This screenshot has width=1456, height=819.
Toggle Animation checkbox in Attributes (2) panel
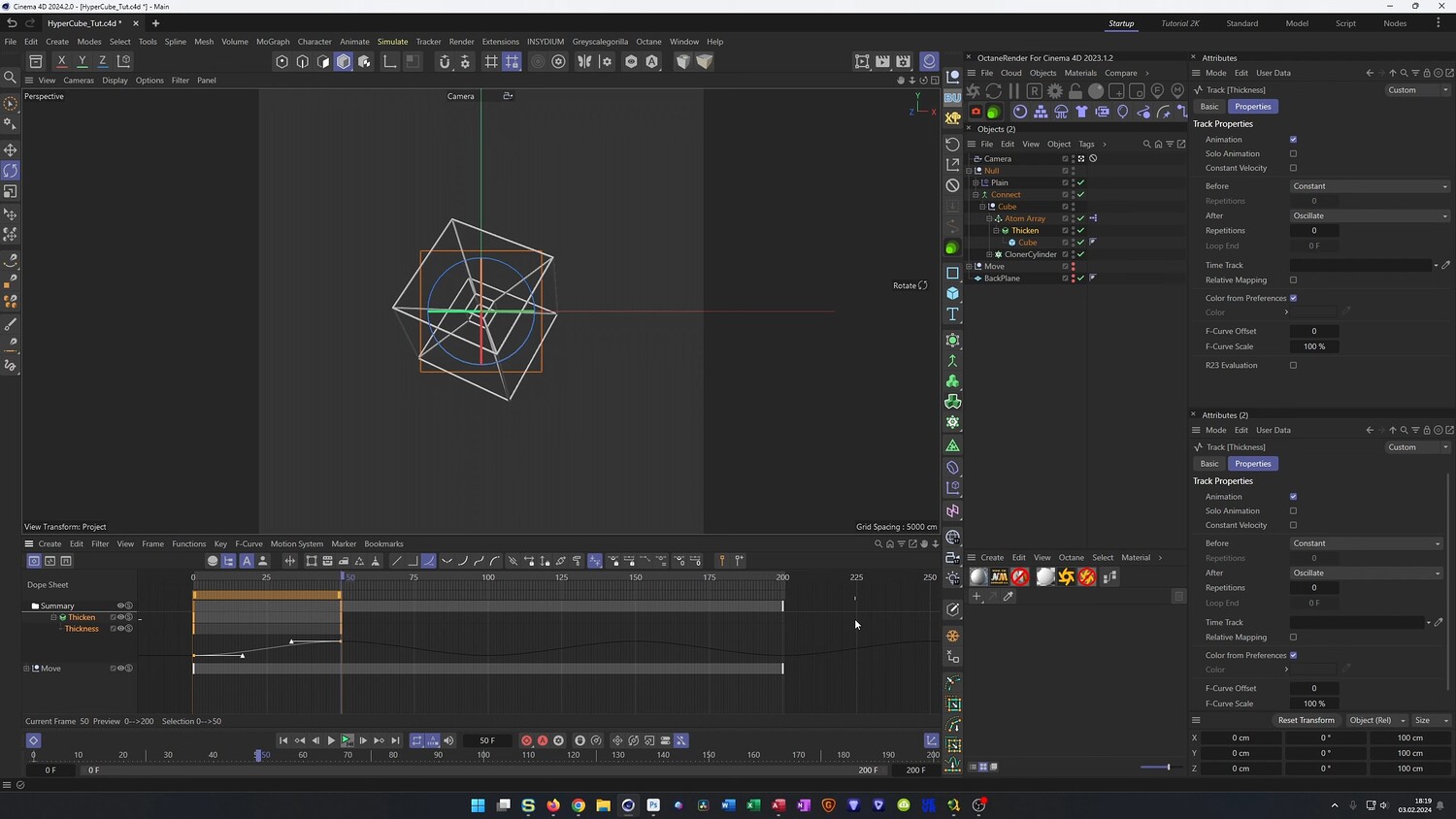tap(1293, 497)
